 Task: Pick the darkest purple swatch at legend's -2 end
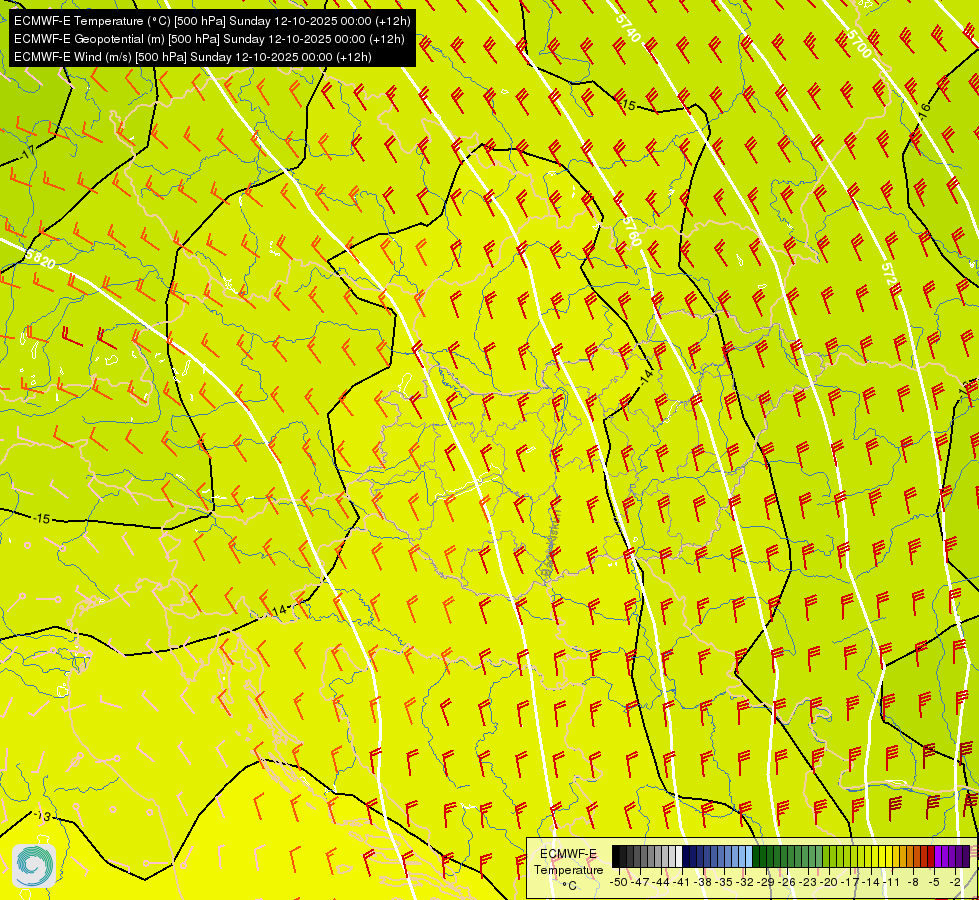coord(966,856)
